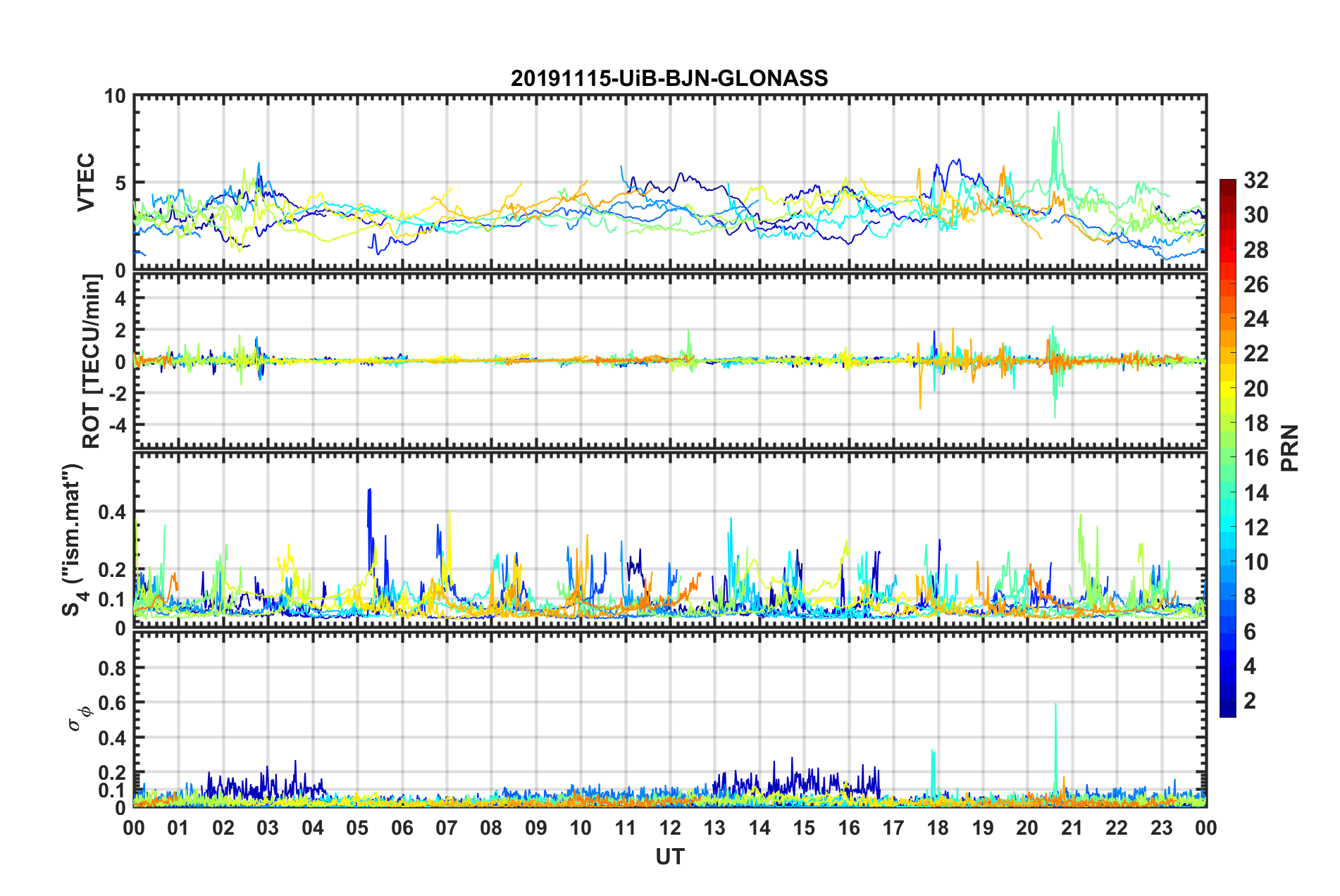The image size is (1340, 896).
Task: Click x-axis hour tick 19
Action: click(x=983, y=828)
